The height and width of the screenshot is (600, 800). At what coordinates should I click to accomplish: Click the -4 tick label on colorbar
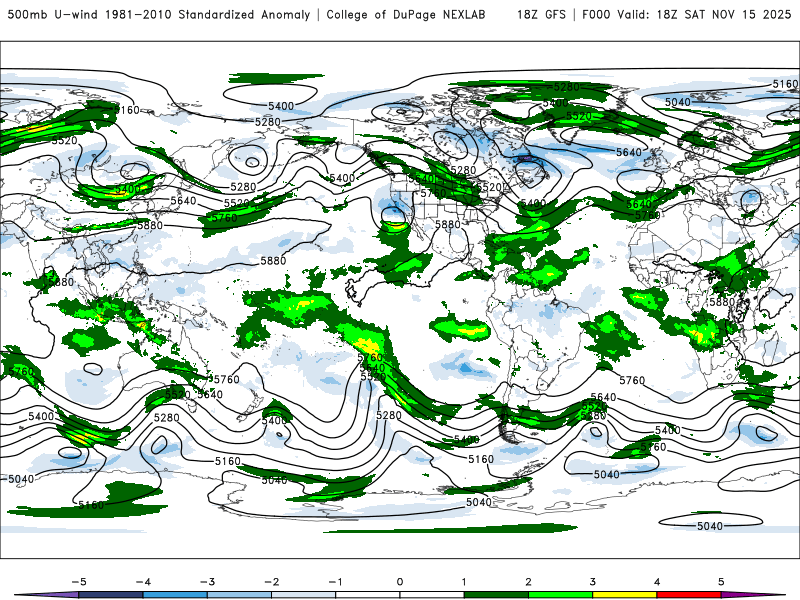[143, 582]
